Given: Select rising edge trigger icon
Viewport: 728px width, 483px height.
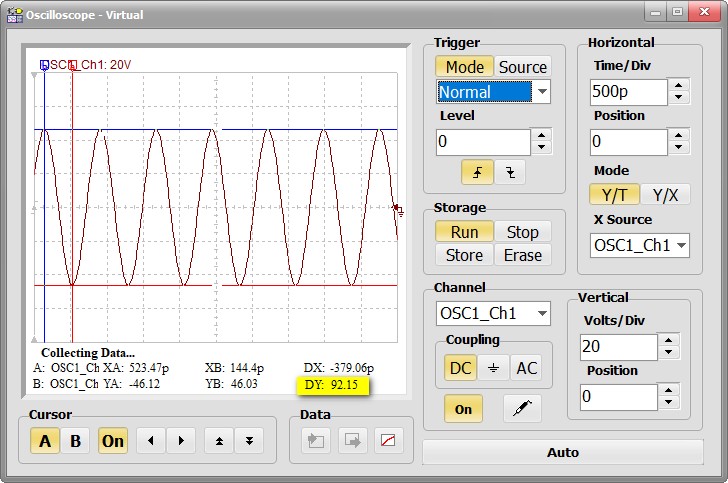Looking at the screenshot, I should pos(477,171).
